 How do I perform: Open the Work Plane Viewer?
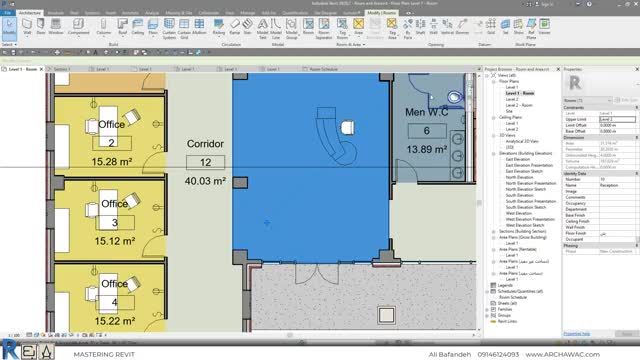point(544,27)
